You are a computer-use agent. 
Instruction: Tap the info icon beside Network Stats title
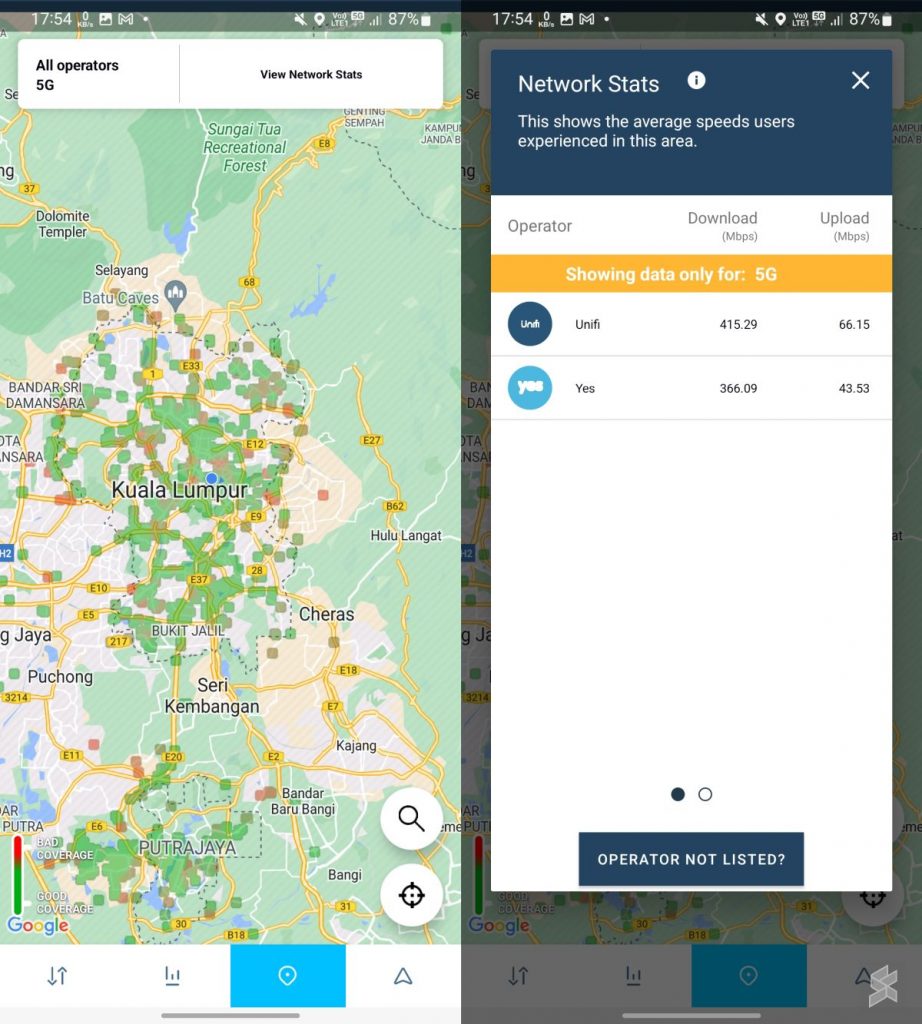click(697, 81)
